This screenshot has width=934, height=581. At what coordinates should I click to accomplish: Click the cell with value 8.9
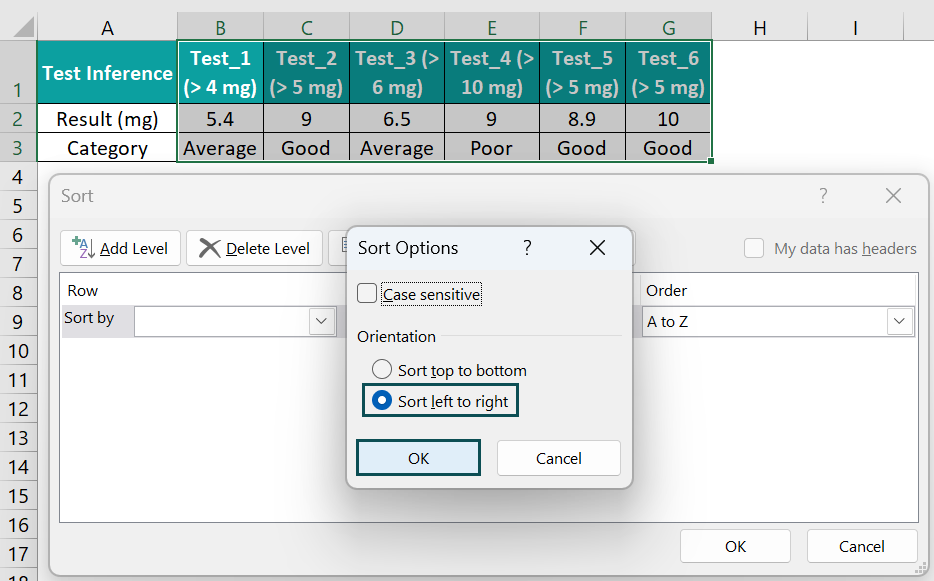point(583,119)
